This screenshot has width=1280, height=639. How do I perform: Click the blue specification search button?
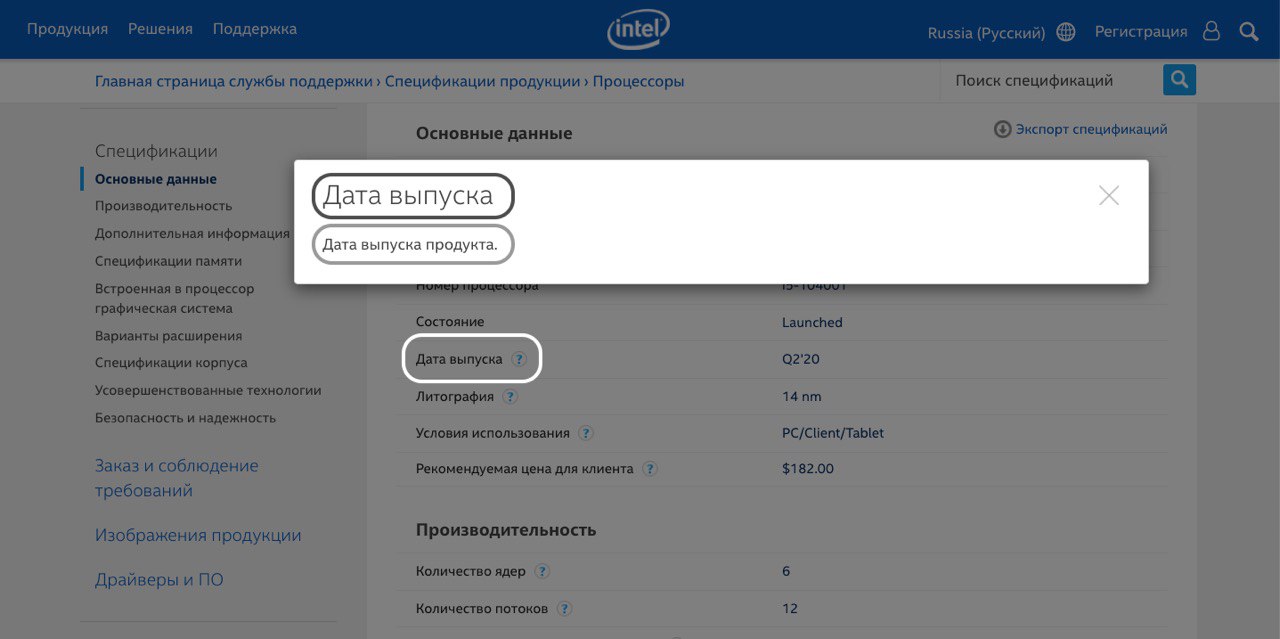click(1179, 80)
